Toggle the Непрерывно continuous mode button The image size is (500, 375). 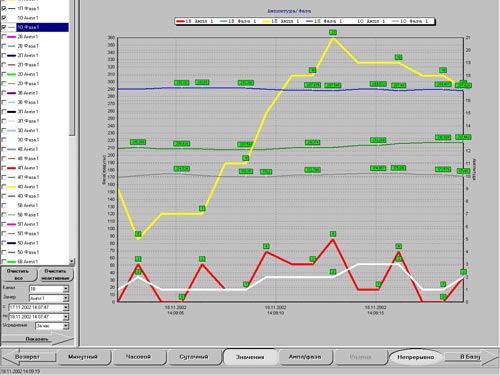[x=416, y=357]
